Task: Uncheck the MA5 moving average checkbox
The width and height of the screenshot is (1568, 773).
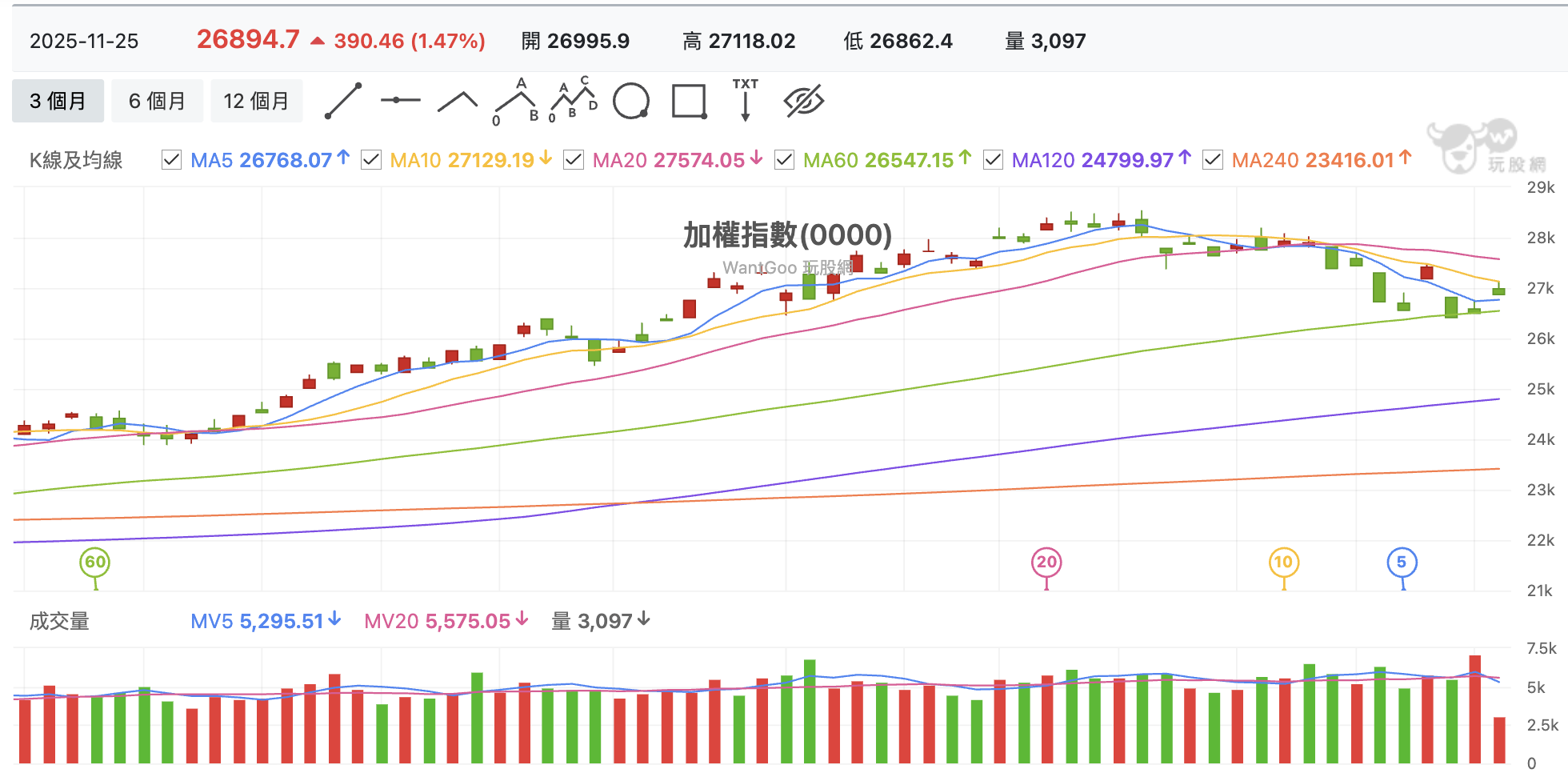Action: click(x=171, y=160)
